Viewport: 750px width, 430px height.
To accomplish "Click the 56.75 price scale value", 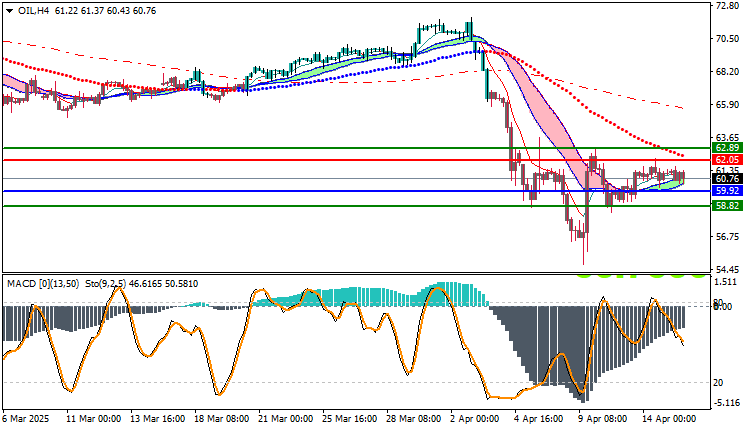I will click(728, 237).
